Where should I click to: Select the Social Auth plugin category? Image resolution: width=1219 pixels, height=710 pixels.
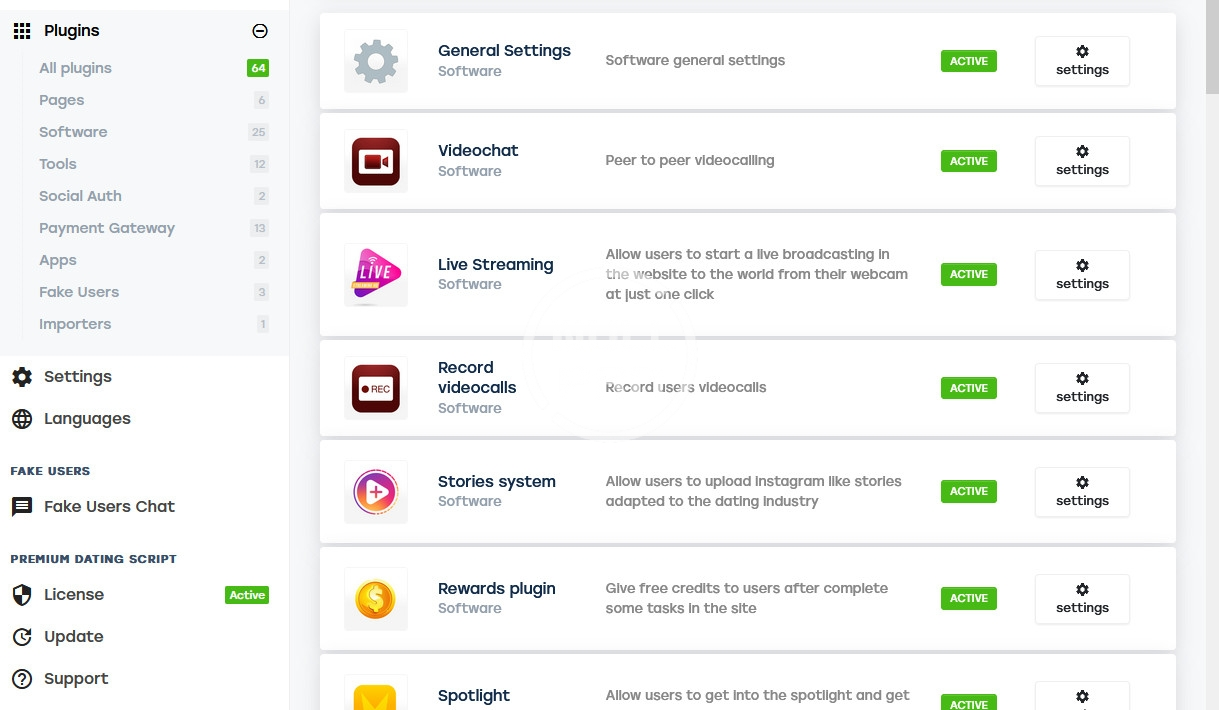pos(80,196)
